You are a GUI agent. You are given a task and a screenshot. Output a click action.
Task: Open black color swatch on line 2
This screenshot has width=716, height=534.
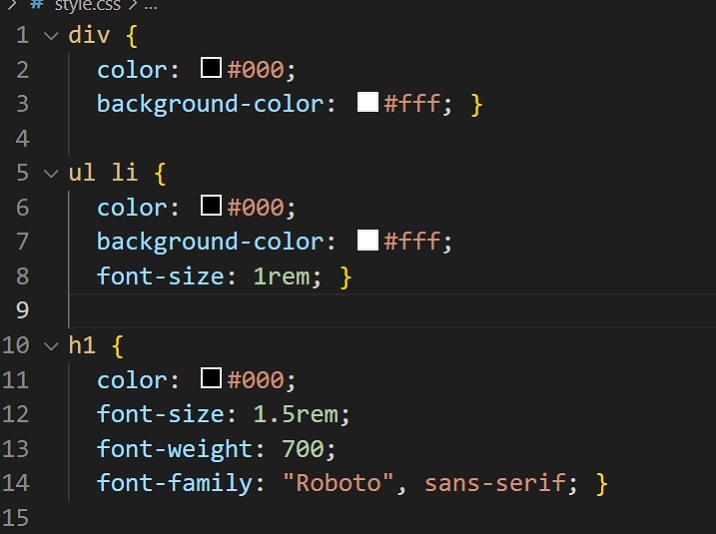211,70
